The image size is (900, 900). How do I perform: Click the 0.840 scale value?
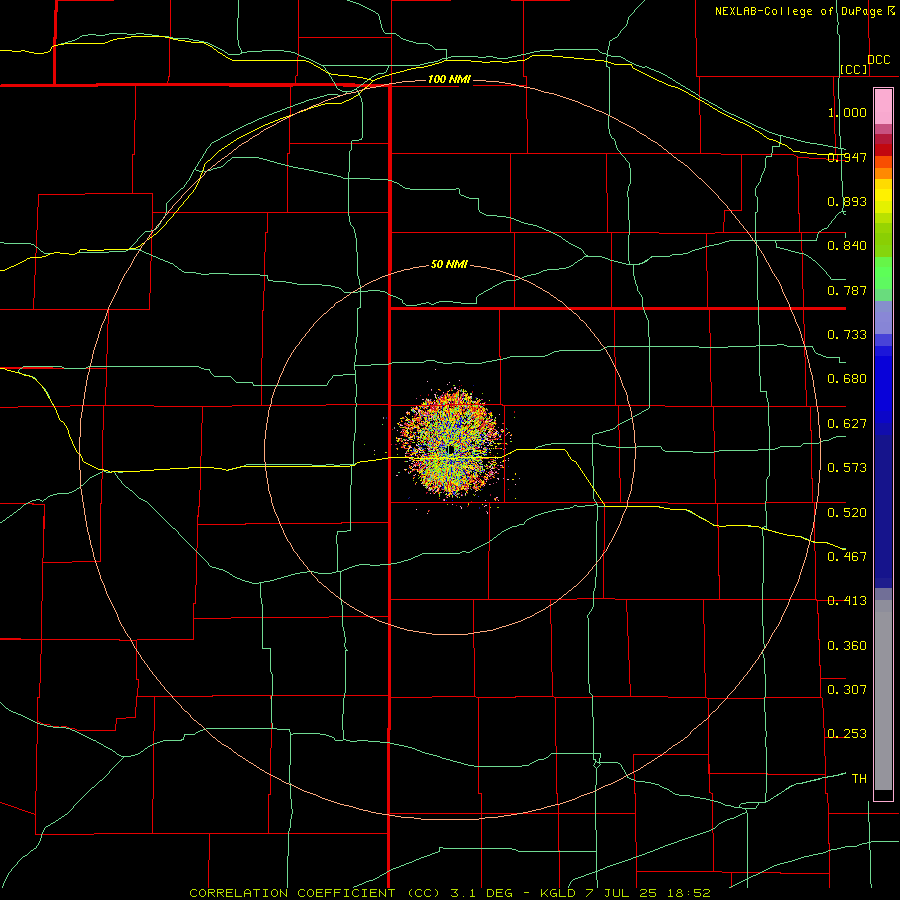pos(847,246)
